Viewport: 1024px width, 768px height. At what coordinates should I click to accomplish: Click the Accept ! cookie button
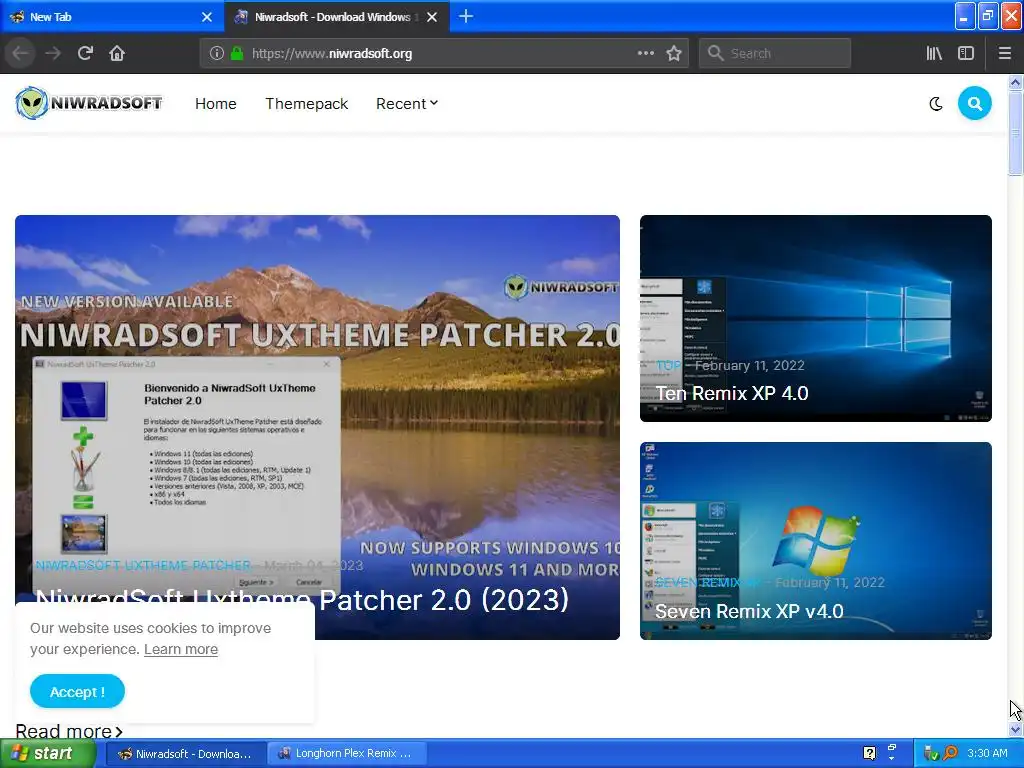click(x=77, y=692)
